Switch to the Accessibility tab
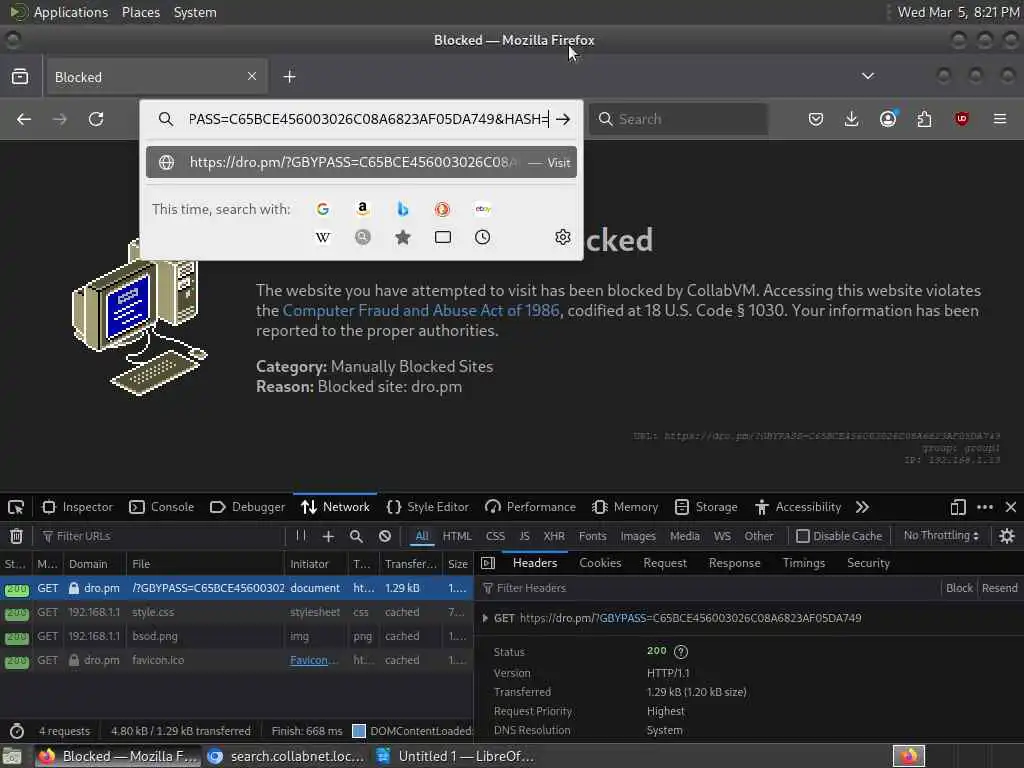 click(798, 507)
